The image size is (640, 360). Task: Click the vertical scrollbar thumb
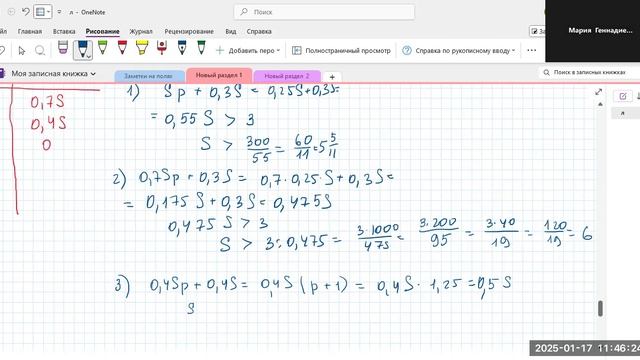click(x=600, y=308)
